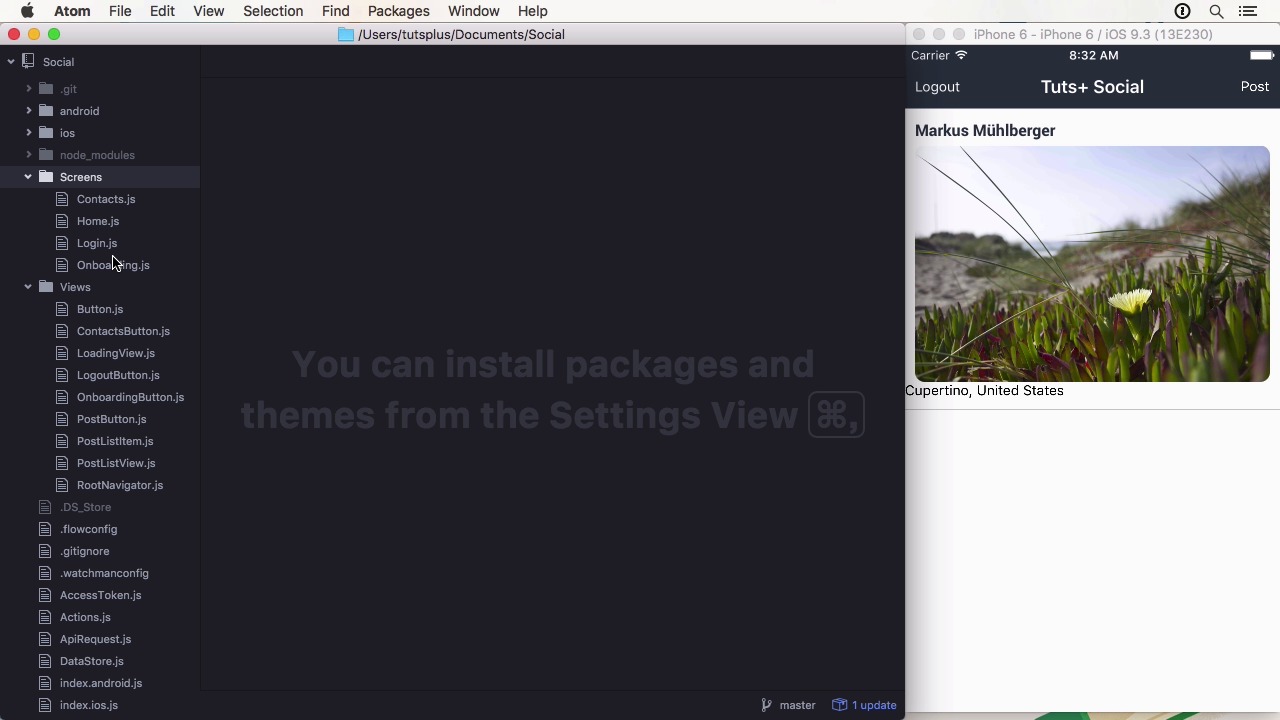Screen dimensions: 1280x720
Task: Open the Selection menu
Action: point(273,11)
